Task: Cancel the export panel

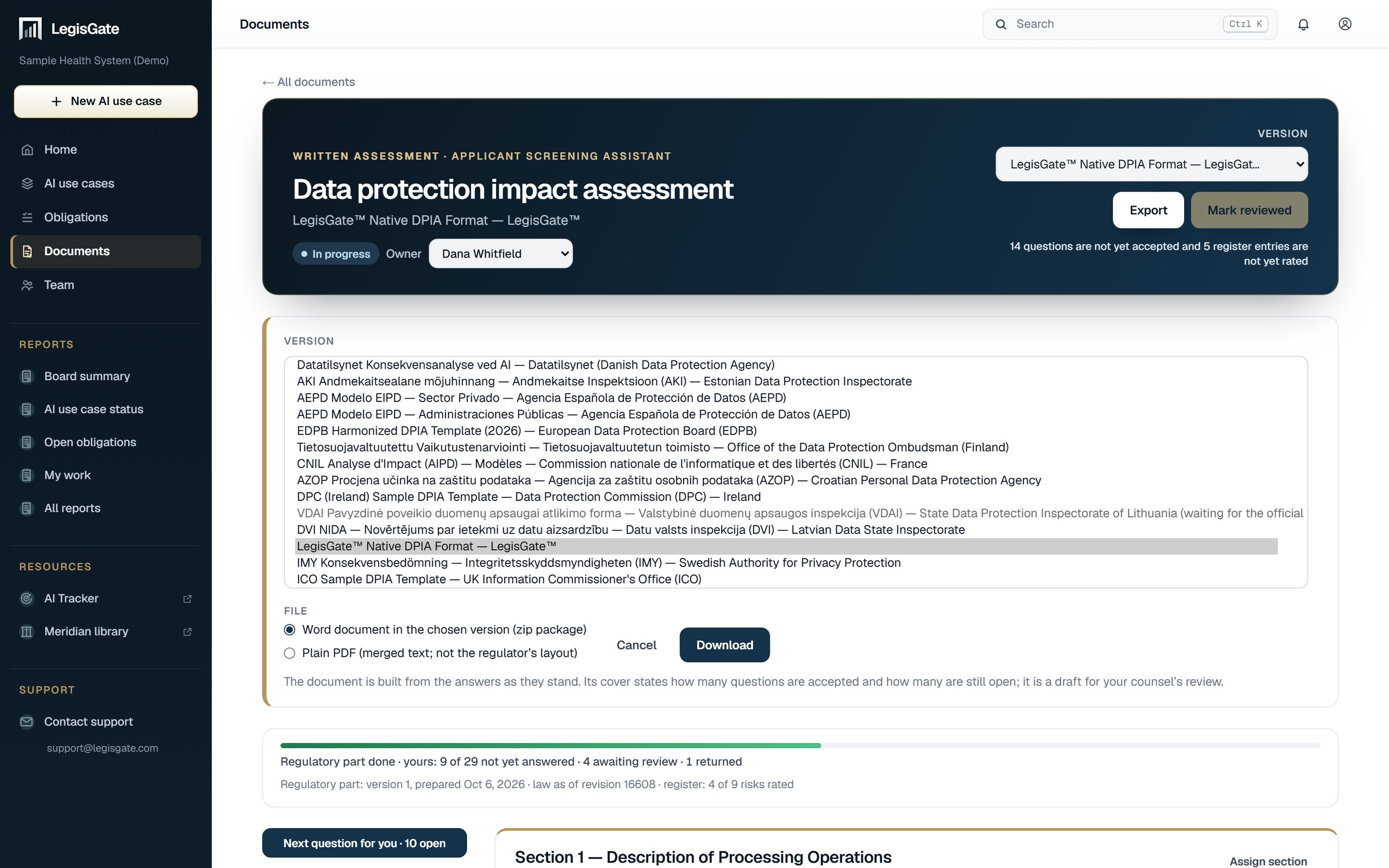Action: [636, 645]
